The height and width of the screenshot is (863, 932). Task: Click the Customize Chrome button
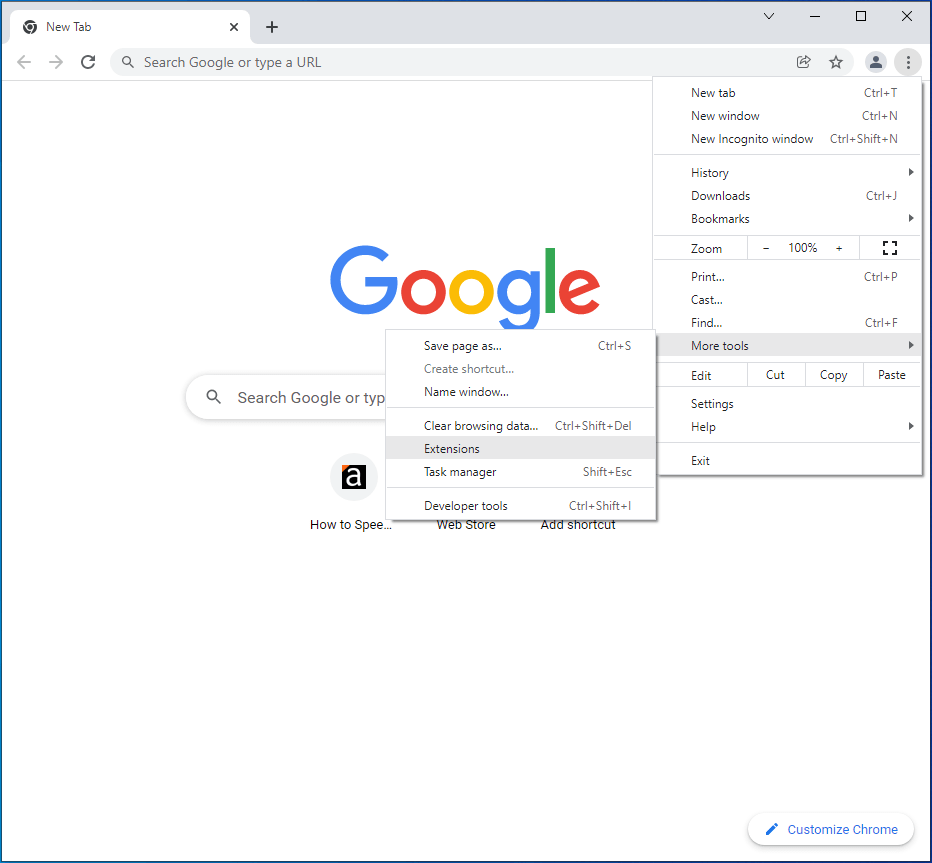(x=830, y=829)
